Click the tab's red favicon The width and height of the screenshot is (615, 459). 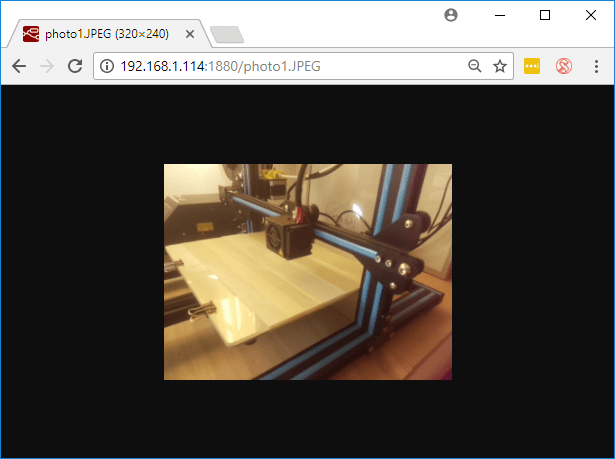click(x=31, y=34)
